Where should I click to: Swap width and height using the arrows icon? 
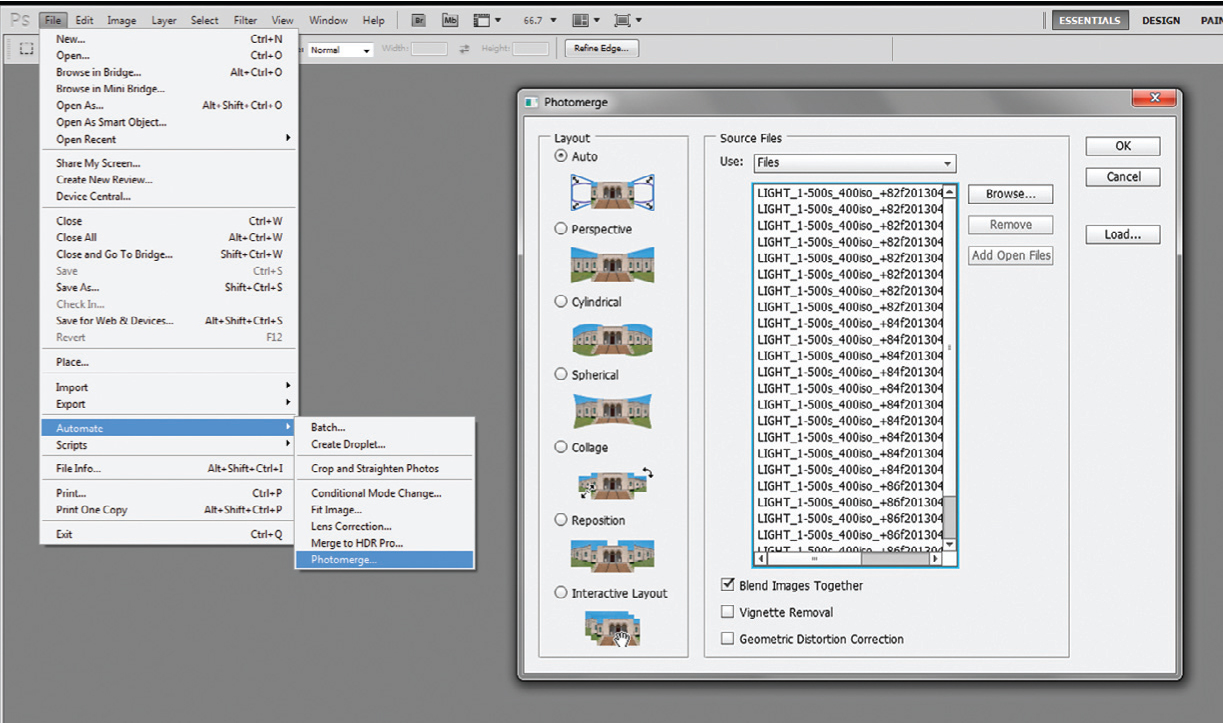pyautogui.click(x=464, y=49)
